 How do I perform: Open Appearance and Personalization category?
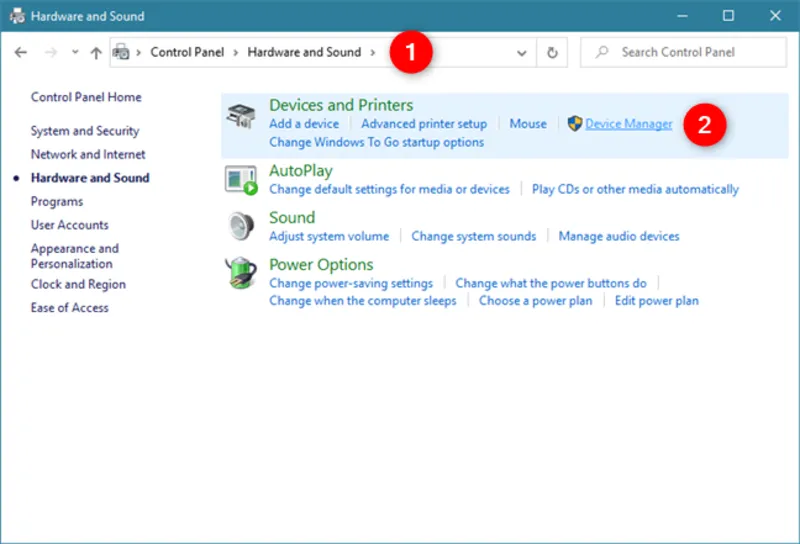[x=74, y=256]
